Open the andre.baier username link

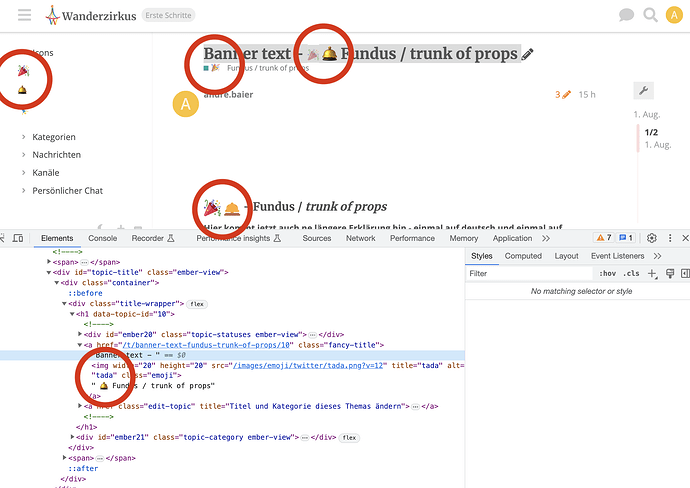tap(228, 94)
